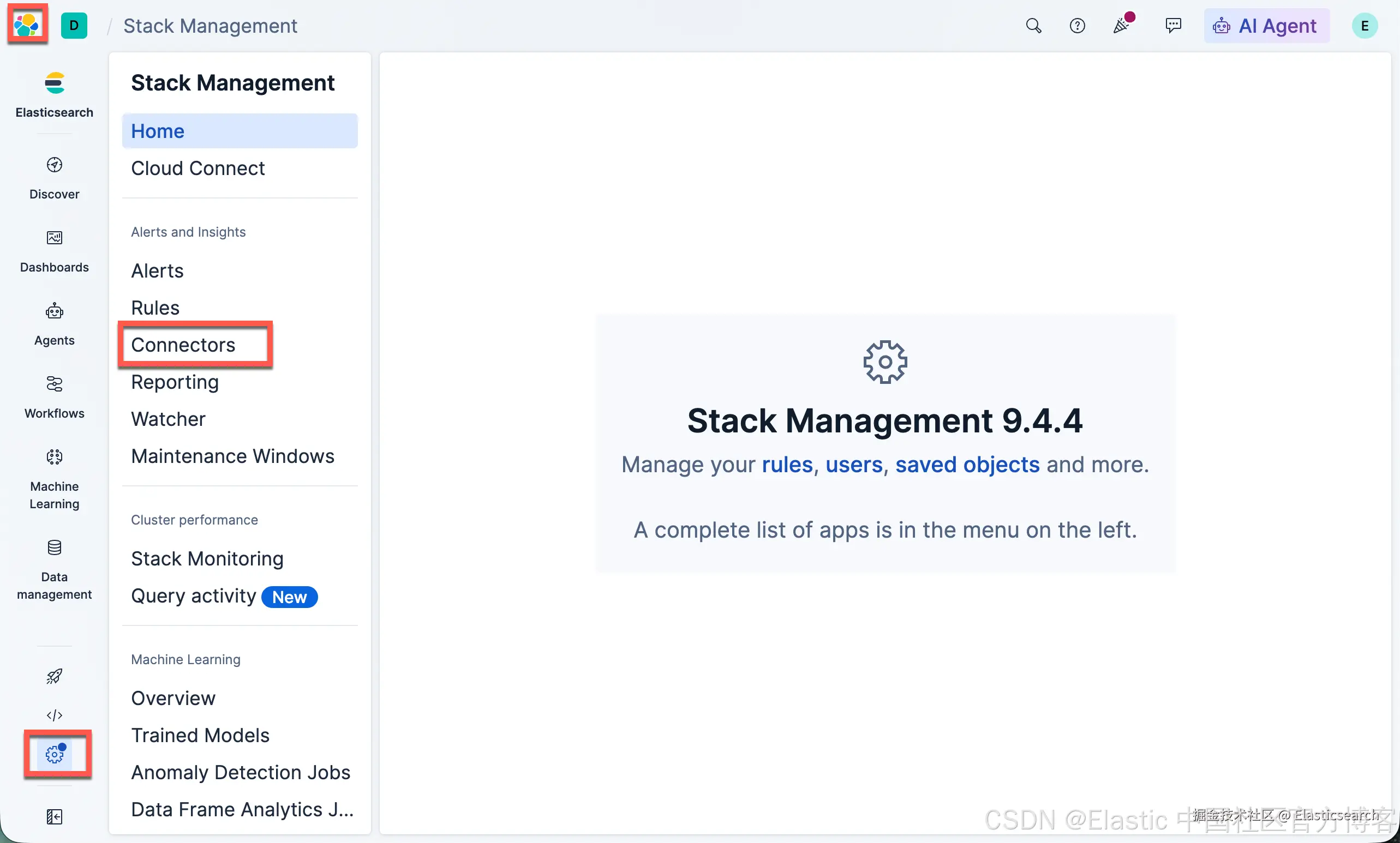
Task: Open the Discover app
Action: [55, 178]
